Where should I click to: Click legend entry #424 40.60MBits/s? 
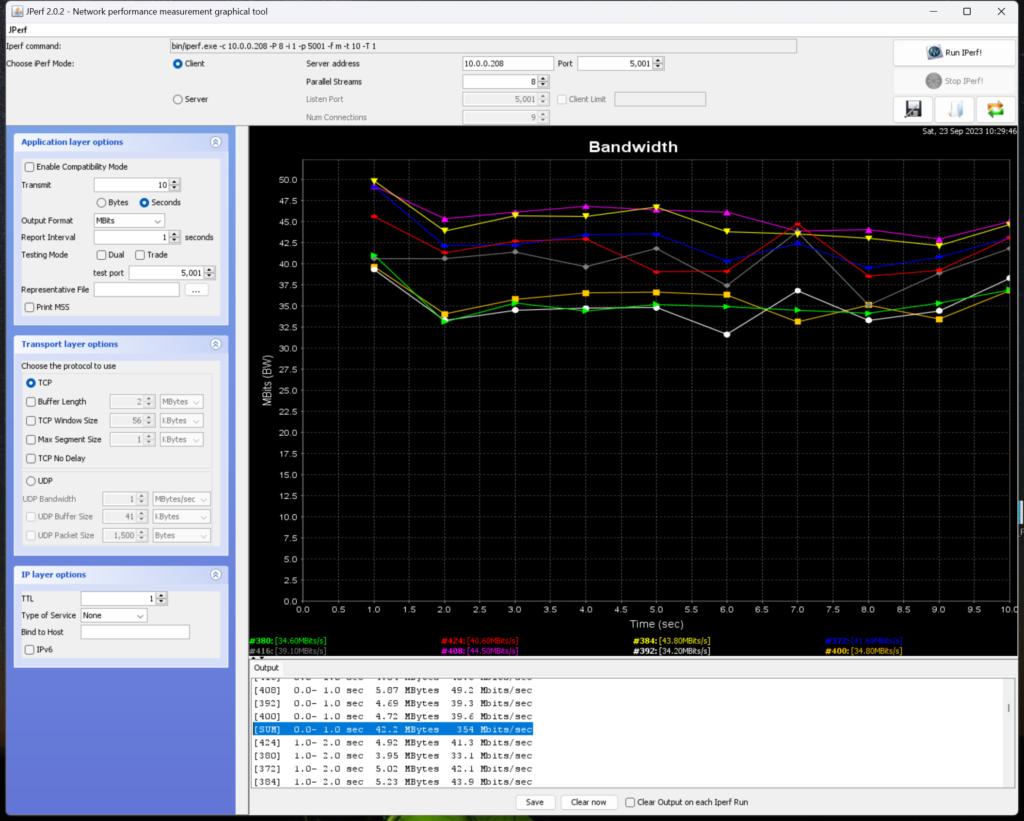pos(480,641)
